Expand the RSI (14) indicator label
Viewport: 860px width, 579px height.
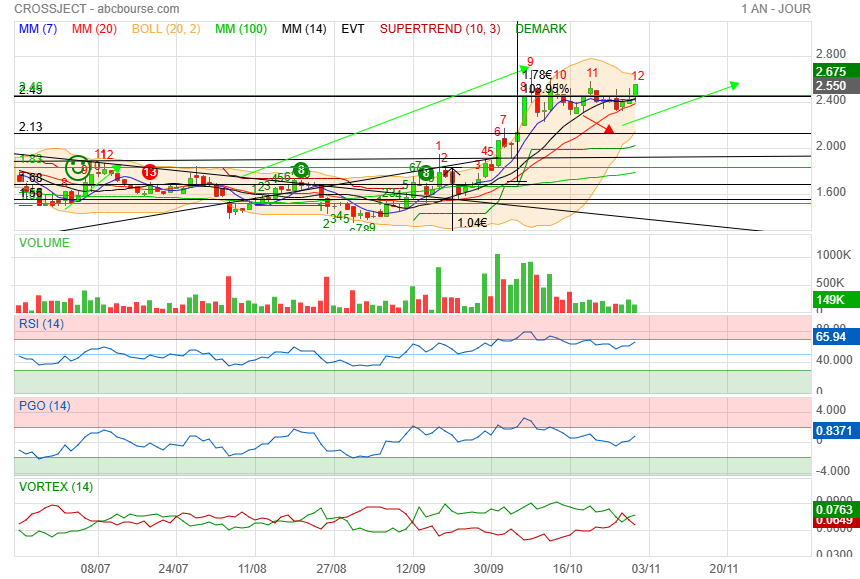pos(41,323)
